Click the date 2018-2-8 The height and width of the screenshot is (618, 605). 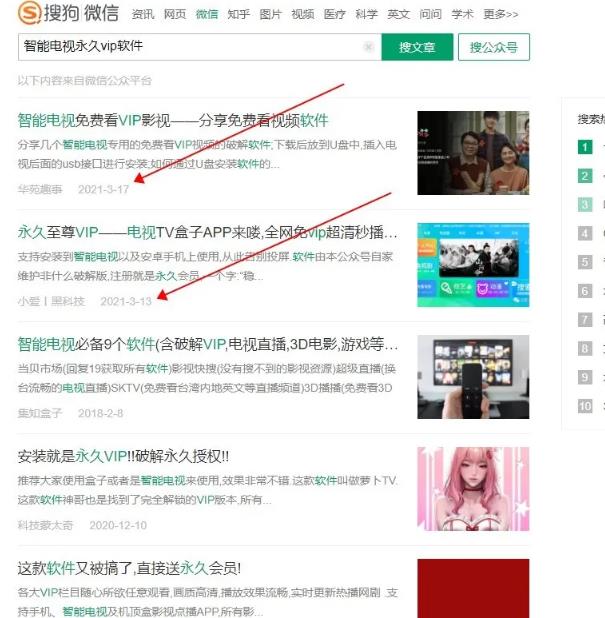pyautogui.click(x=101, y=413)
